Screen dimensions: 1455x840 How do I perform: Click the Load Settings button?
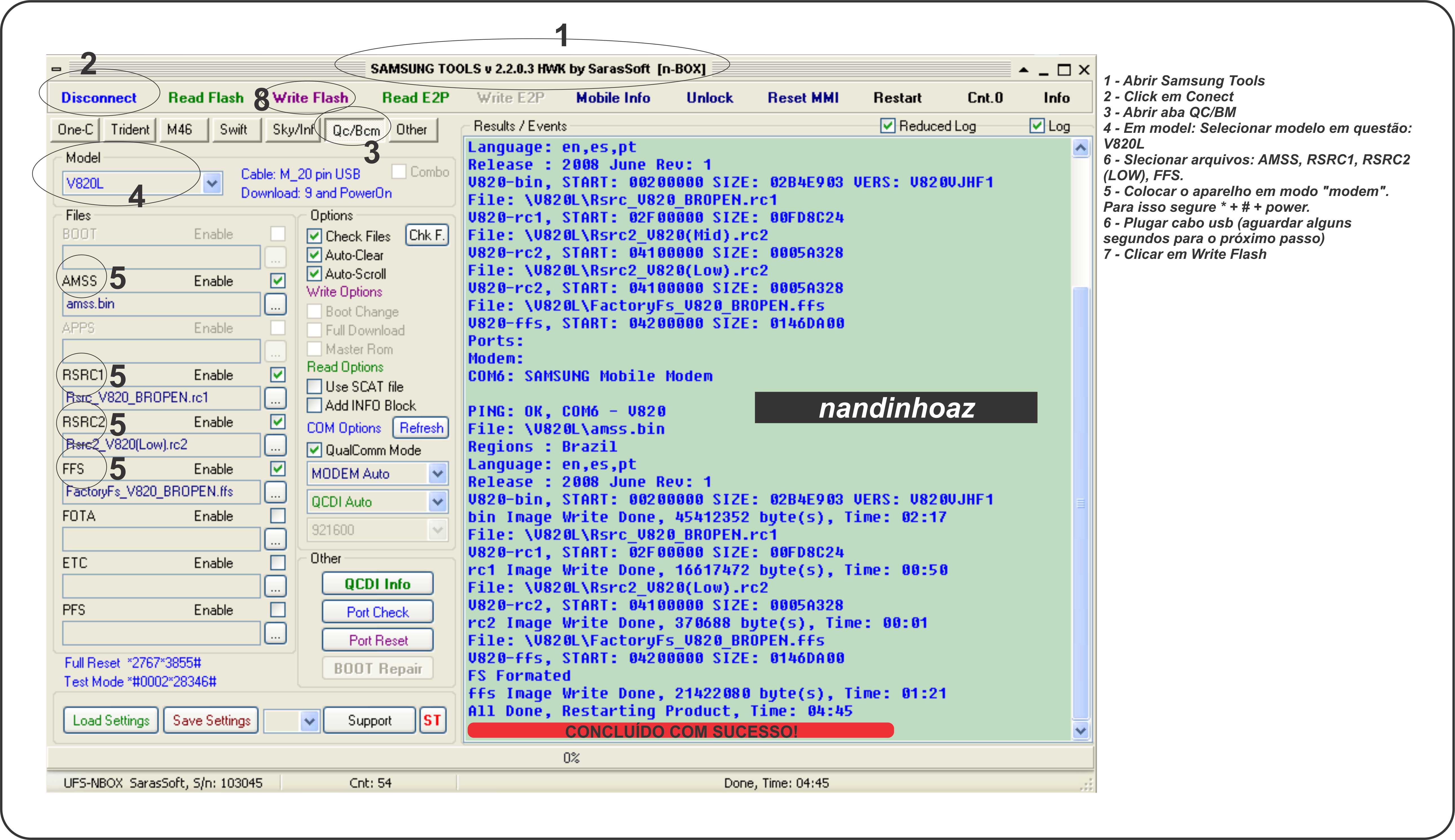click(x=111, y=720)
